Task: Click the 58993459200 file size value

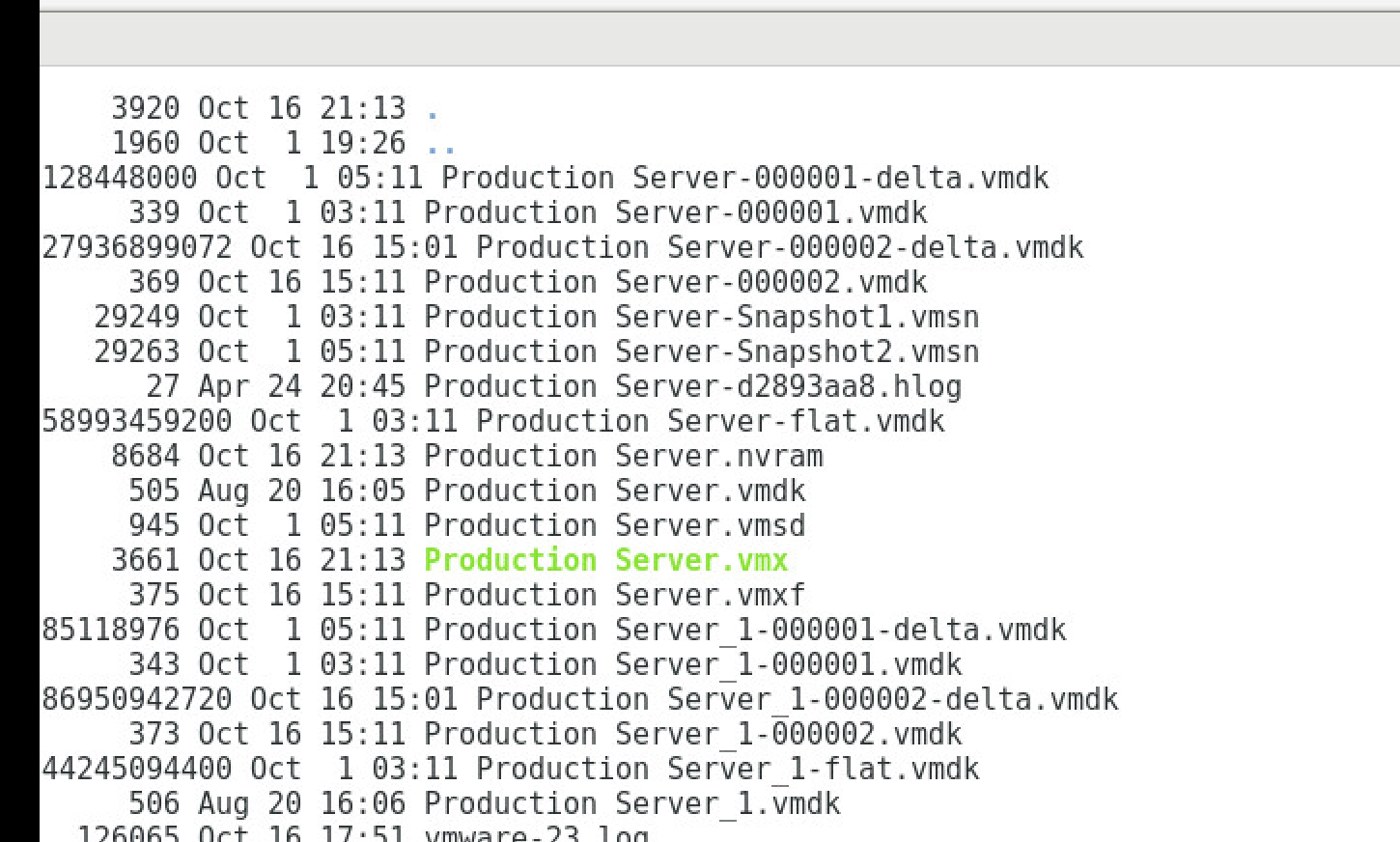Action: [136, 421]
